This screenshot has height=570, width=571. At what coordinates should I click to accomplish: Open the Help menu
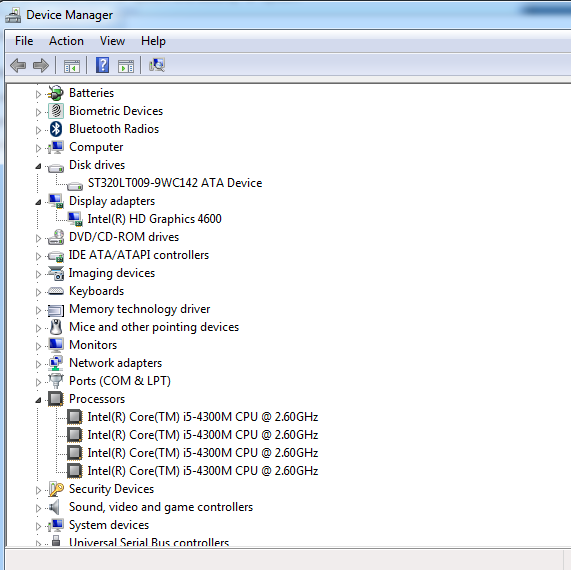[153, 41]
